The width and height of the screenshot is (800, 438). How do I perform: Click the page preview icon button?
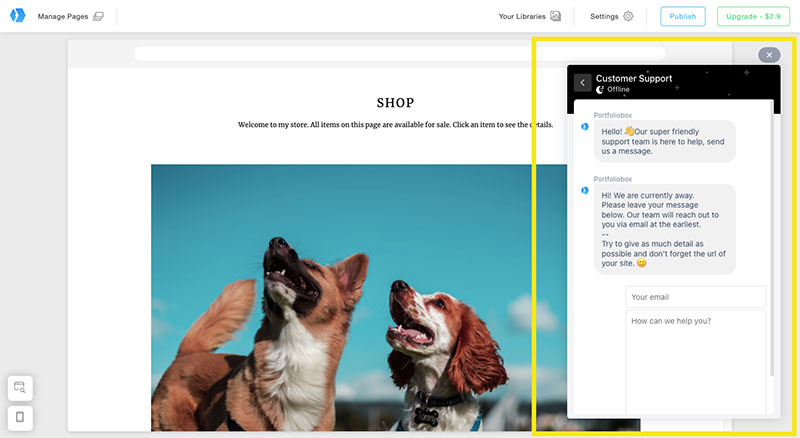tap(20, 387)
